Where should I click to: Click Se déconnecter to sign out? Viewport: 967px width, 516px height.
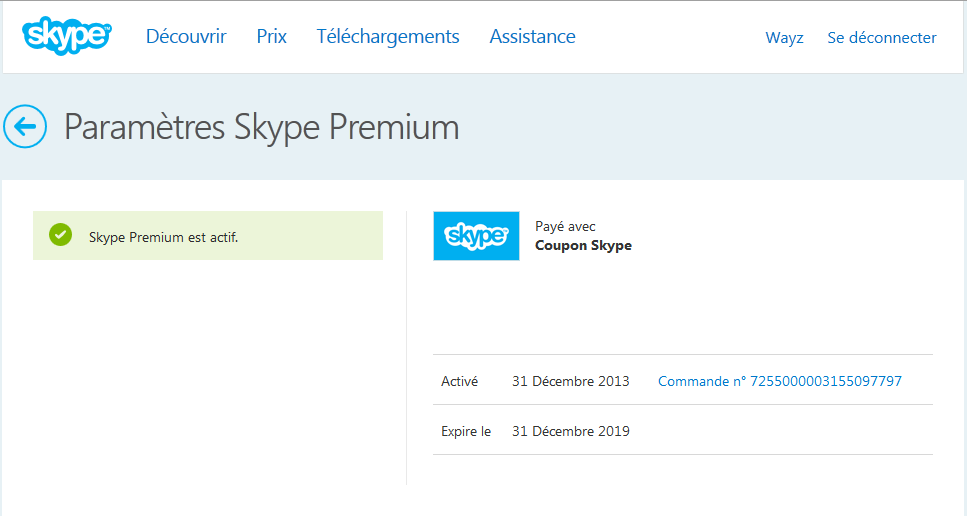[882, 38]
